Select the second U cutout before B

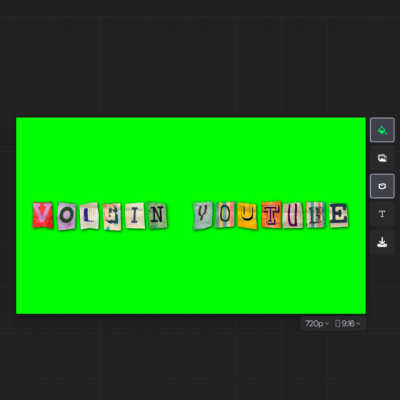(293, 215)
